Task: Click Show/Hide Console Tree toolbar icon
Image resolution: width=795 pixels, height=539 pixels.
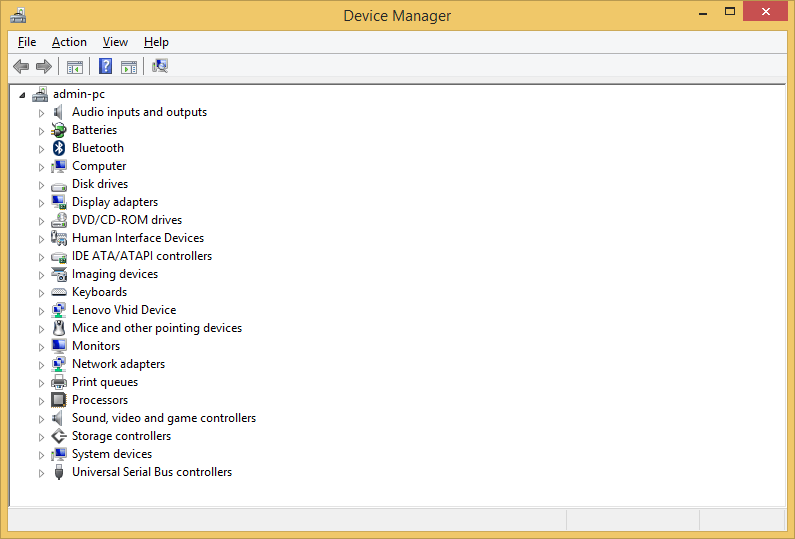Action: click(74, 67)
